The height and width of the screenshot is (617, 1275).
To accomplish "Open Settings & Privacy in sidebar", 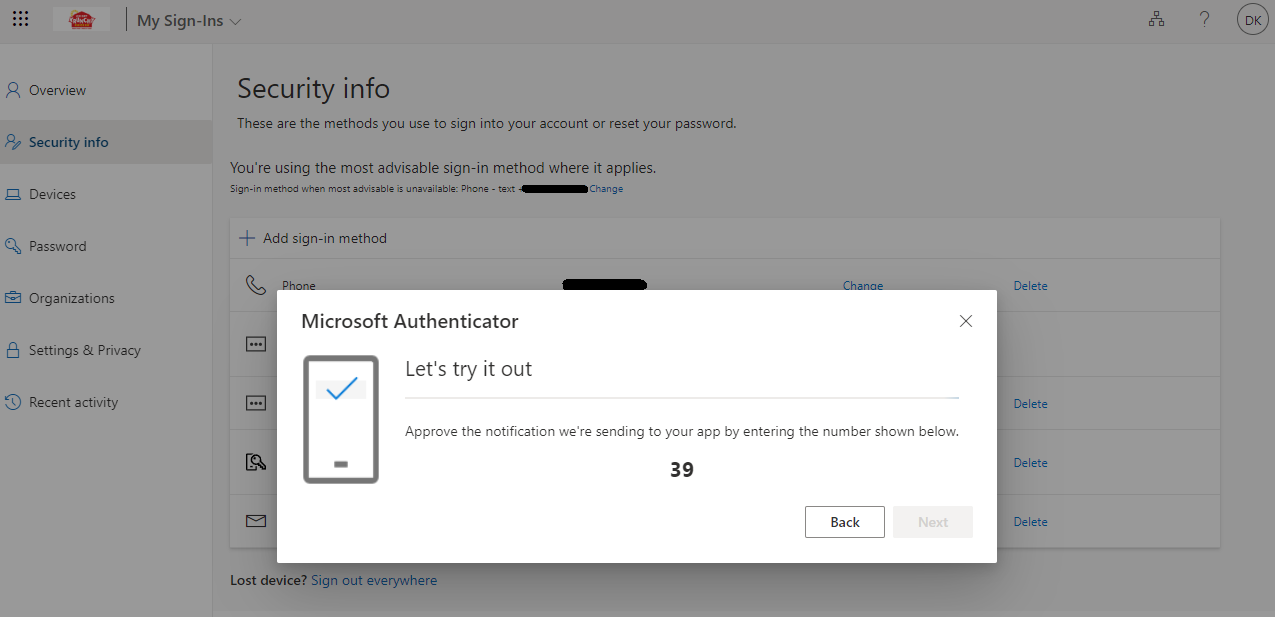I will 84,350.
